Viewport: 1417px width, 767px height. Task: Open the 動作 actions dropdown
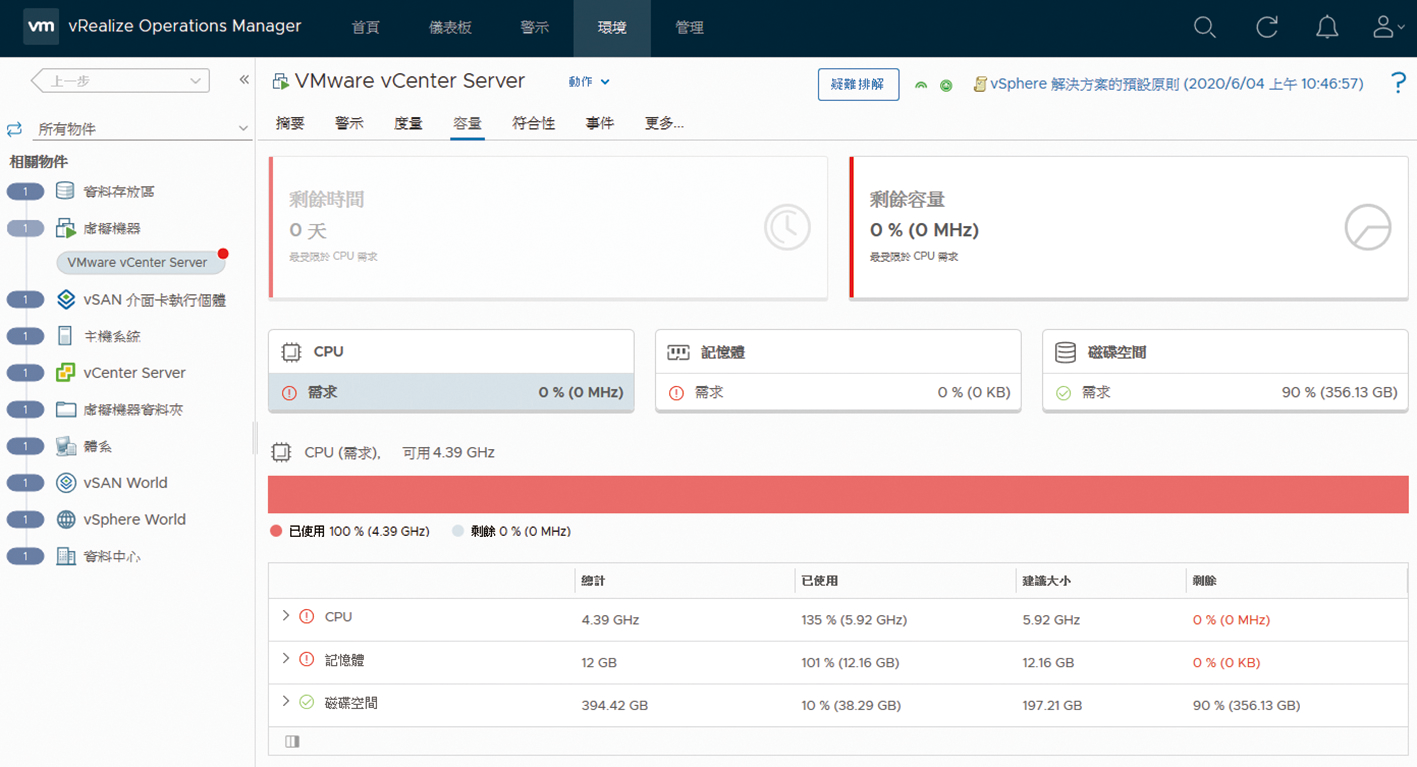589,82
